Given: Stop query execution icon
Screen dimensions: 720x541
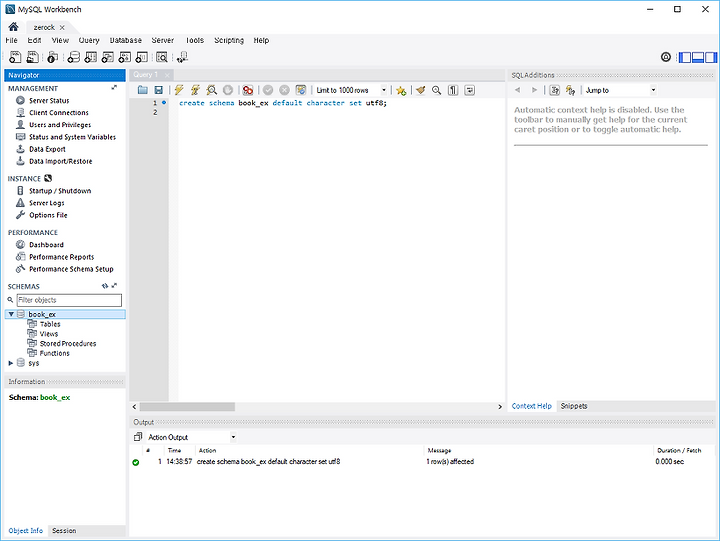Looking at the screenshot, I should (228, 90).
